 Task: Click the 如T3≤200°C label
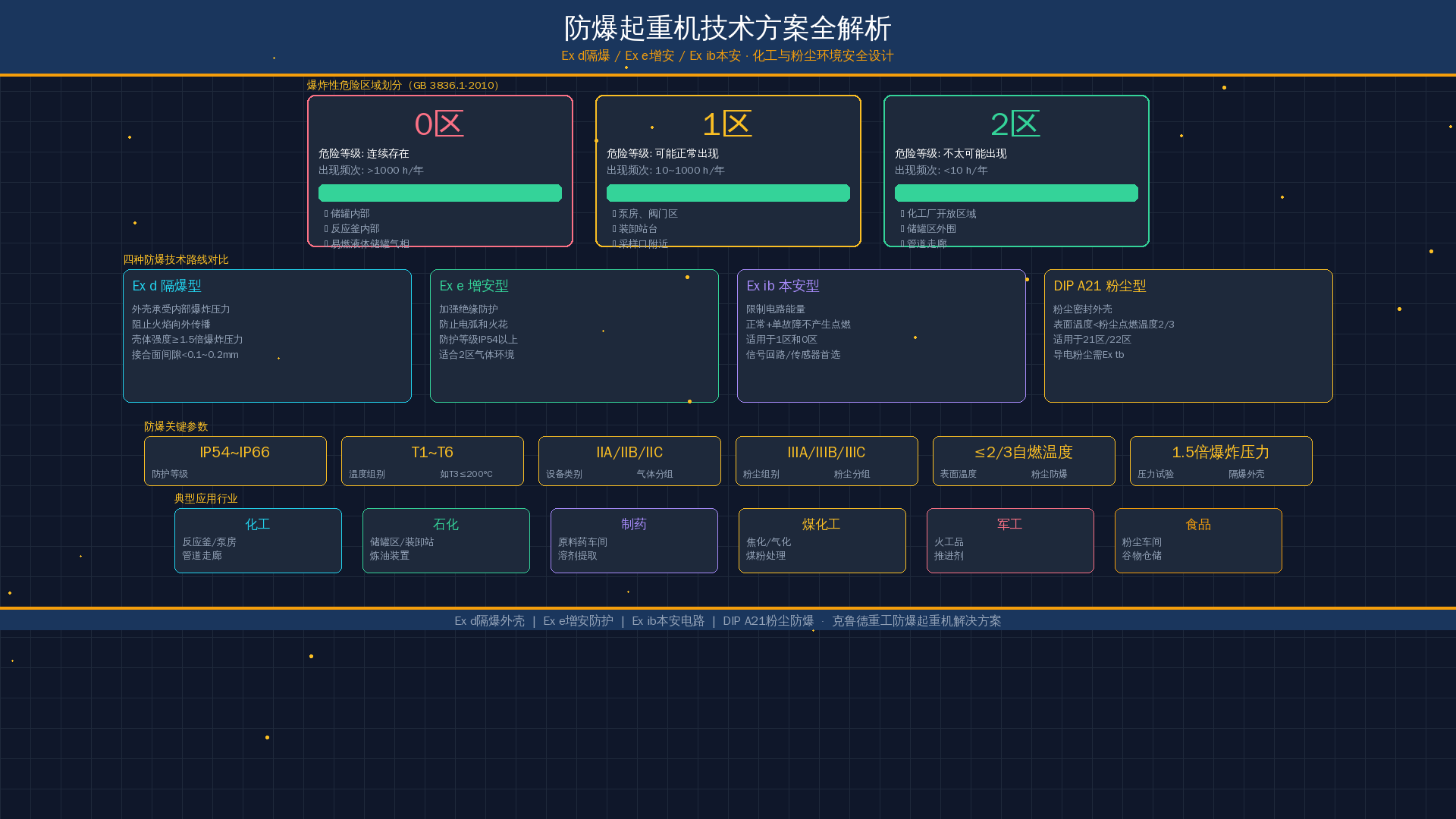point(466,474)
